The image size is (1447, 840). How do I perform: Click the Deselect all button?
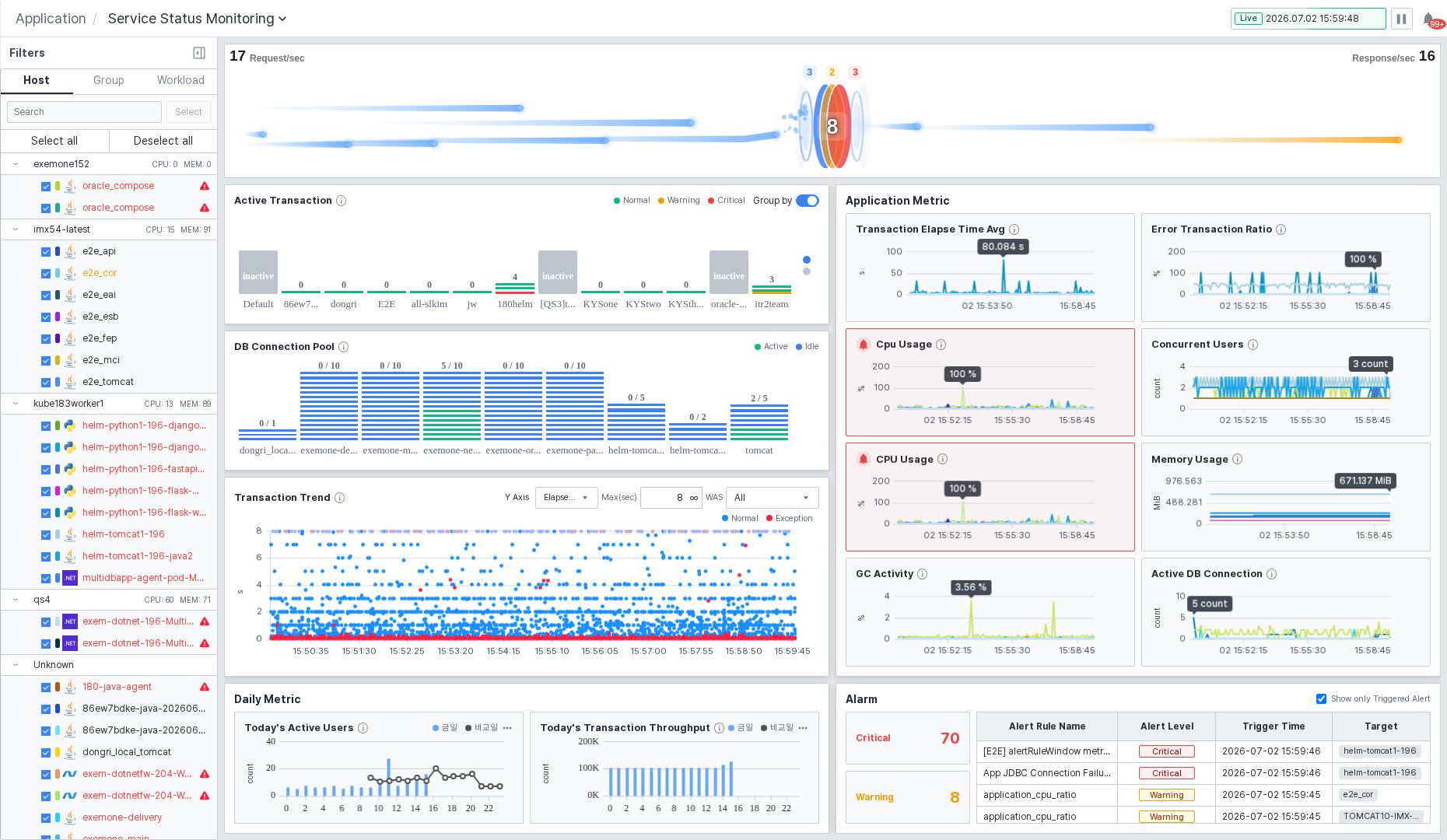pos(163,141)
